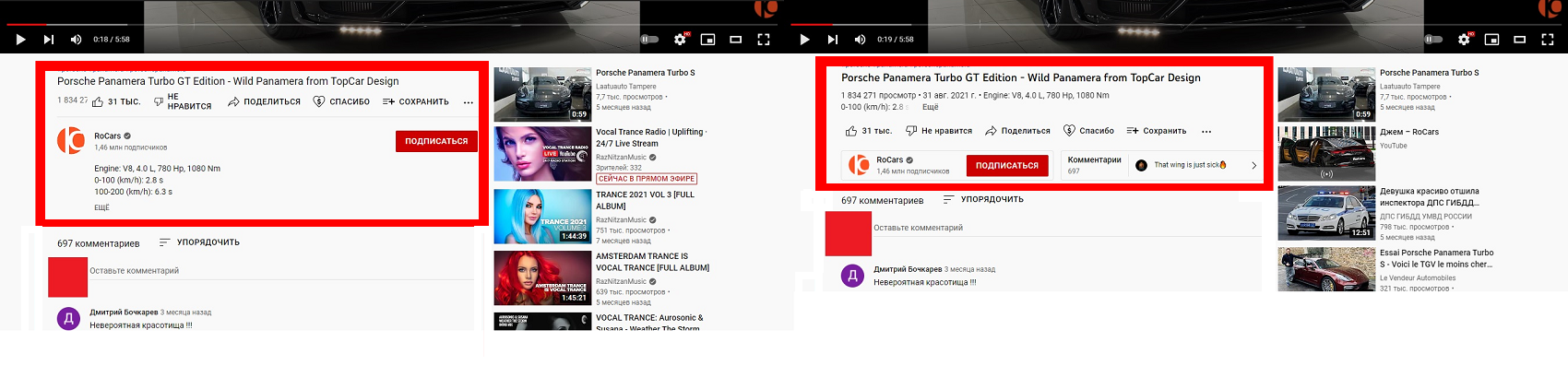Open RoCars channel avatar in right layout
The width and height of the screenshot is (1568, 389).
point(859,165)
